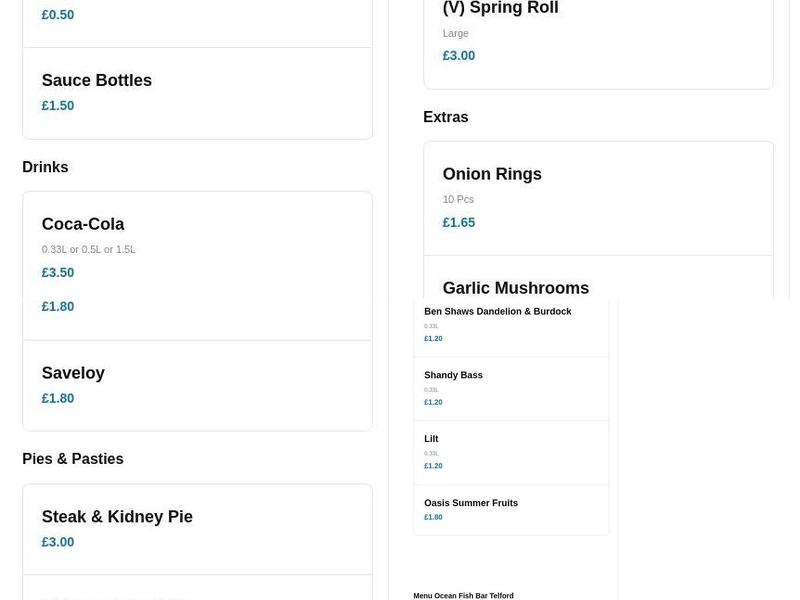This screenshot has height=600, width=800.
Task: Click the Coca-Cola size options text
Action: click(88, 250)
